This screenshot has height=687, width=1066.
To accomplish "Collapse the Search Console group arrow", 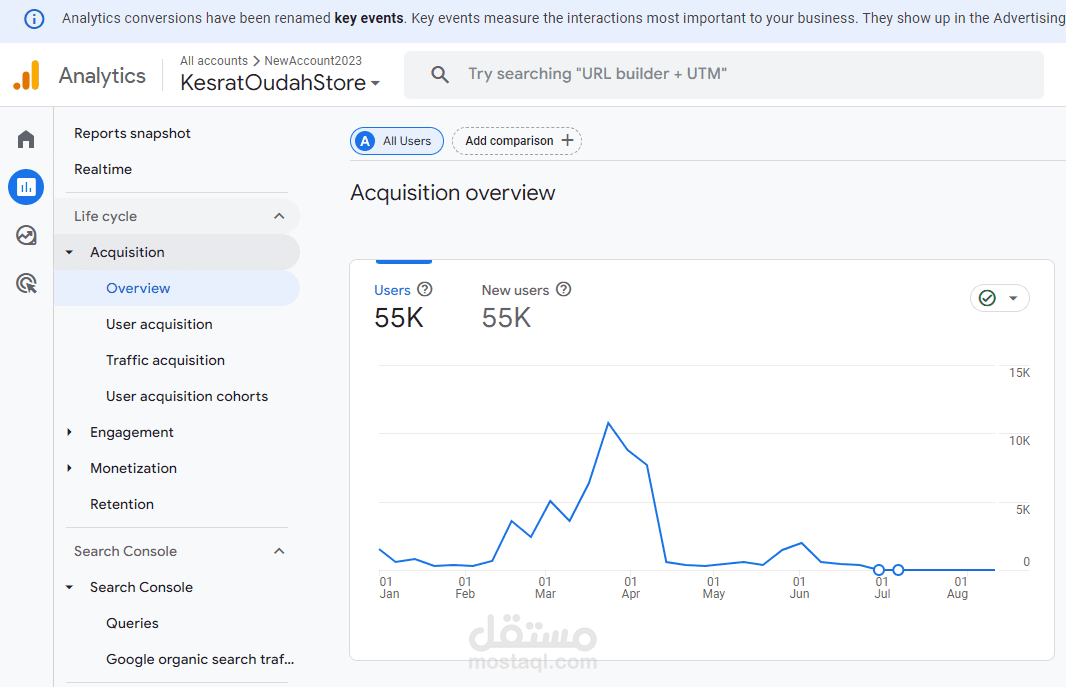I will click(69, 587).
